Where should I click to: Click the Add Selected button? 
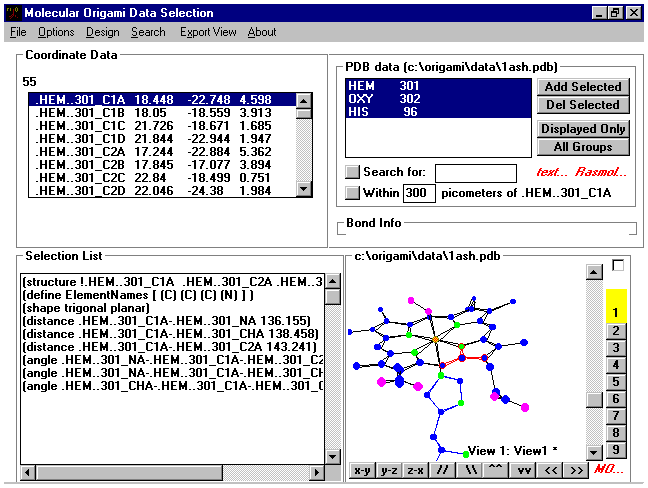[583, 87]
